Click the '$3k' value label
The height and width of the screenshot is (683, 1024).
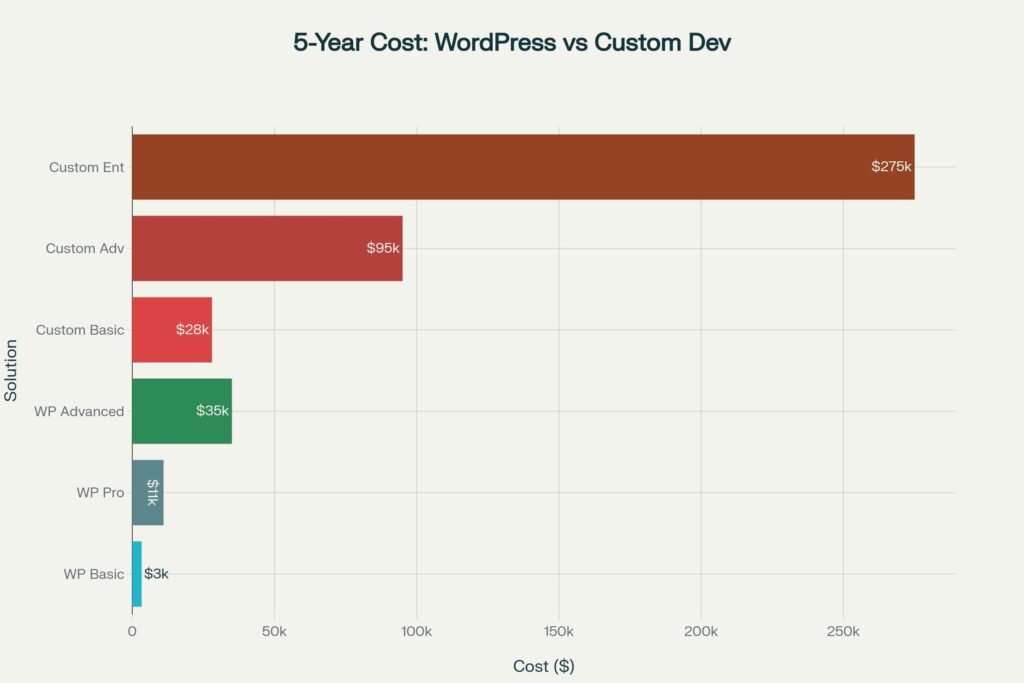tap(156, 573)
